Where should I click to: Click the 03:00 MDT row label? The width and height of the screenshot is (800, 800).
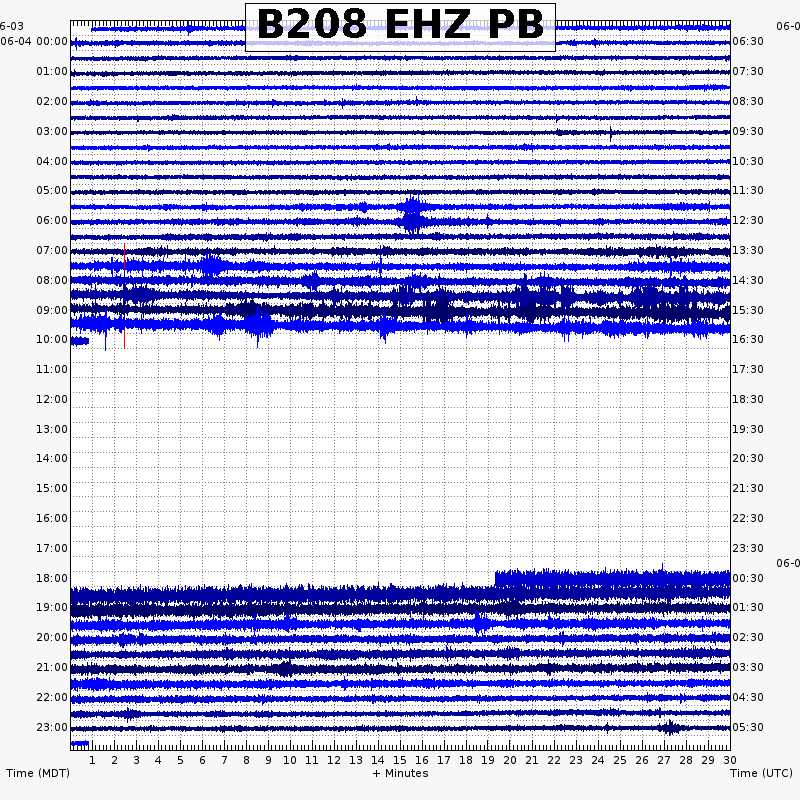(52, 132)
